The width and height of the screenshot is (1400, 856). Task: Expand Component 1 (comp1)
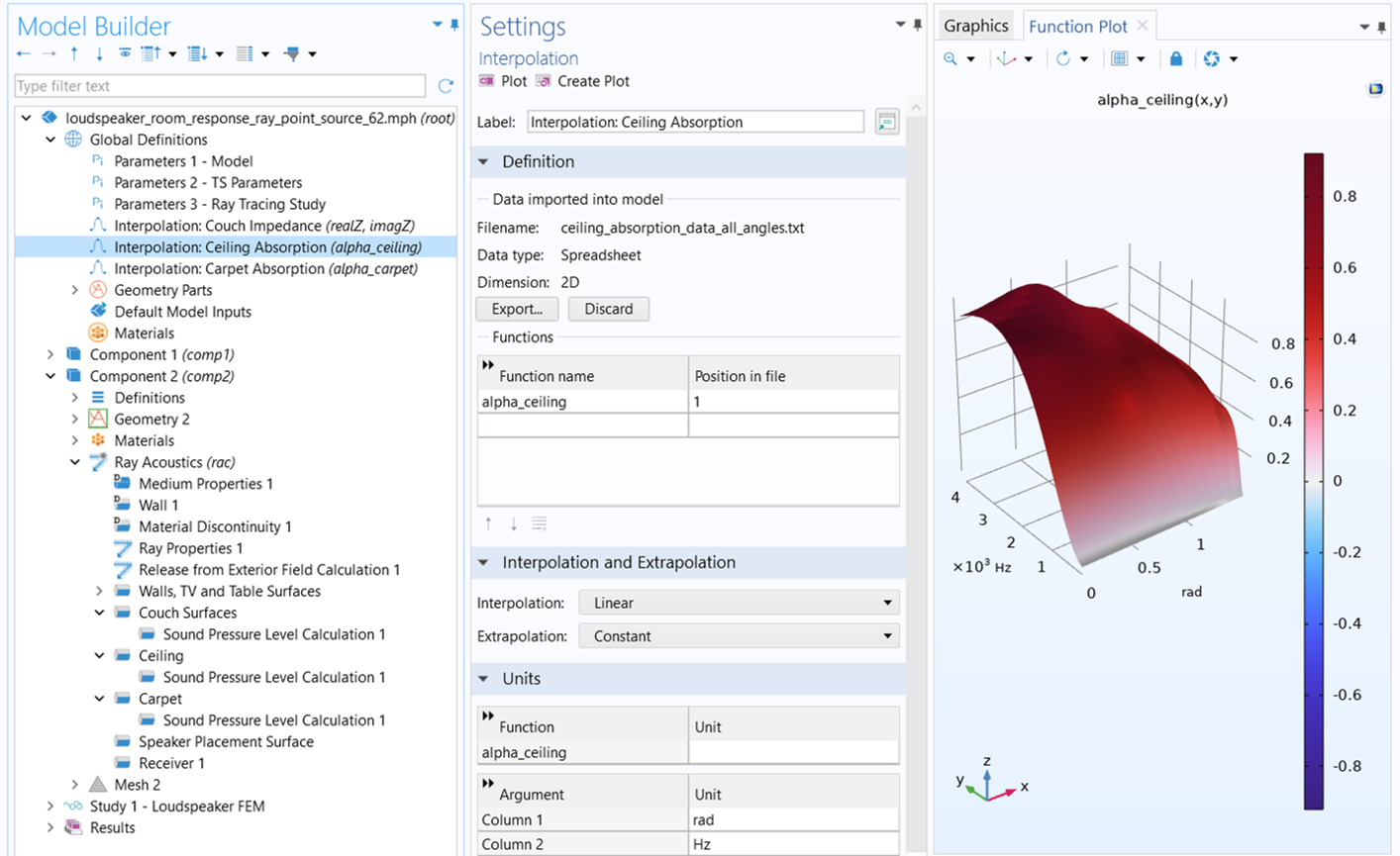pyautogui.click(x=50, y=354)
